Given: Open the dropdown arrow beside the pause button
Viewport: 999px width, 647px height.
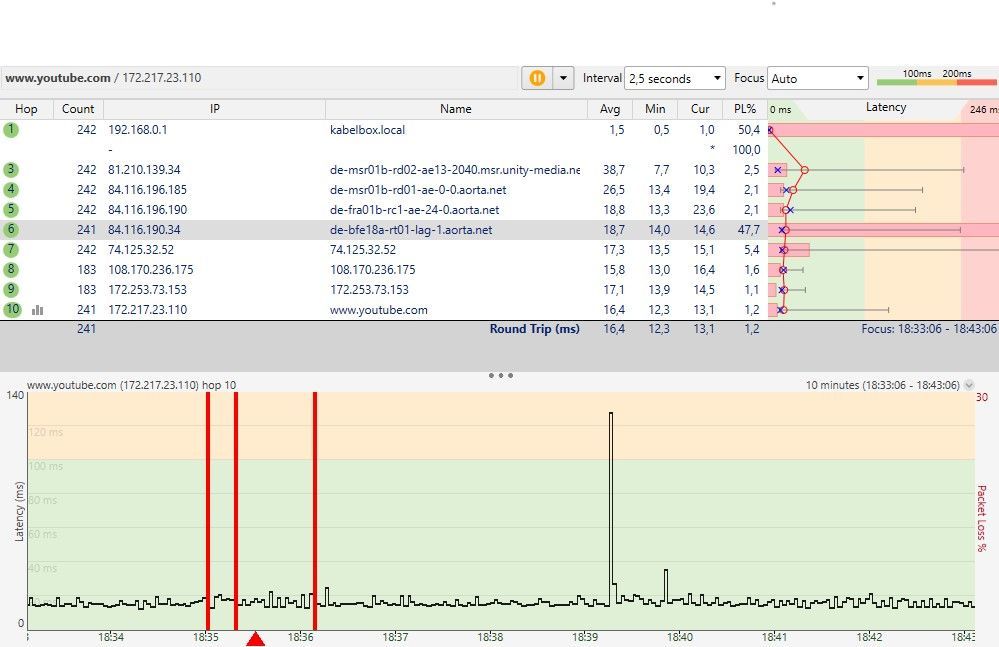Looking at the screenshot, I should [x=563, y=78].
